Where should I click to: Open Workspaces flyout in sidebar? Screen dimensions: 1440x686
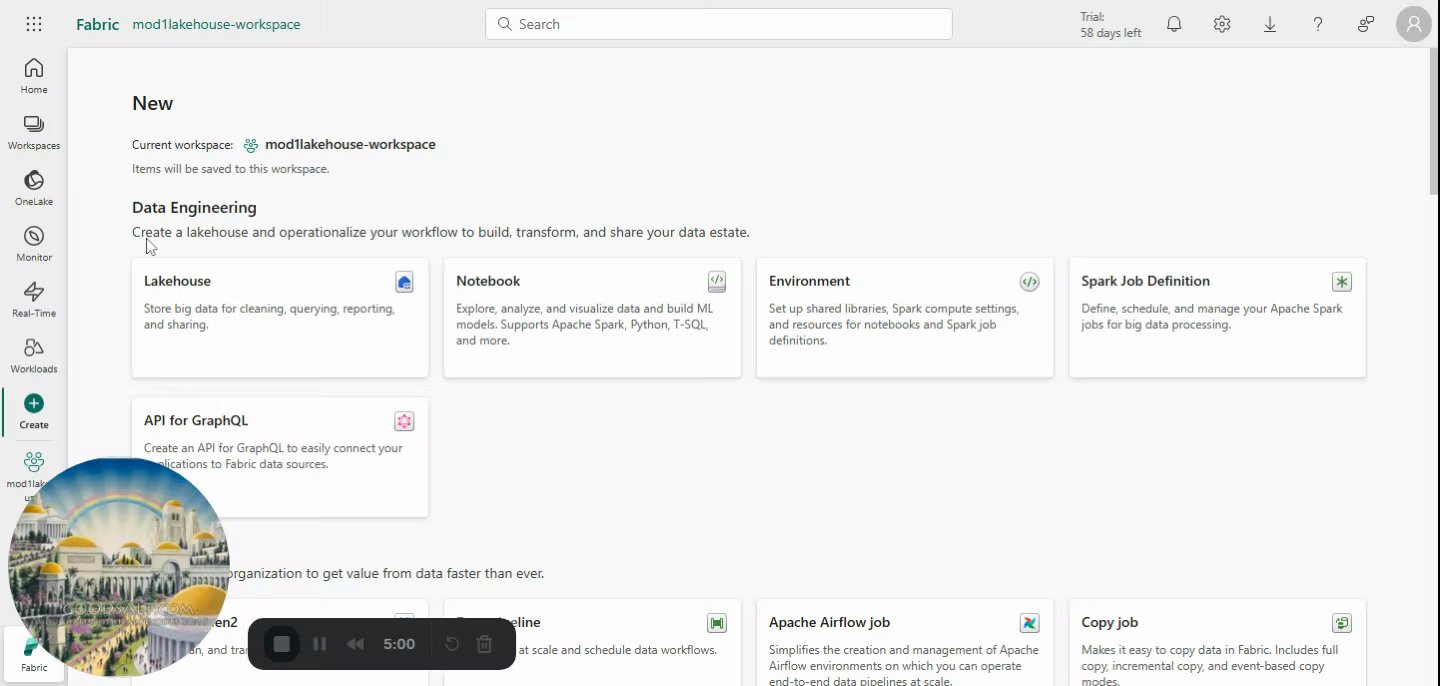(34, 131)
